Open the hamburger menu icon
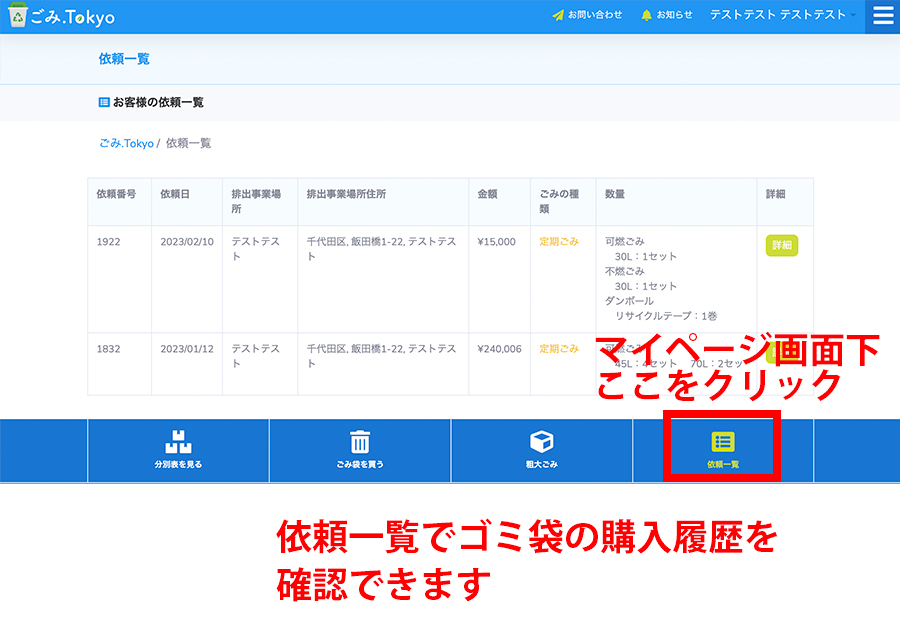900x630 pixels. pos(881,16)
